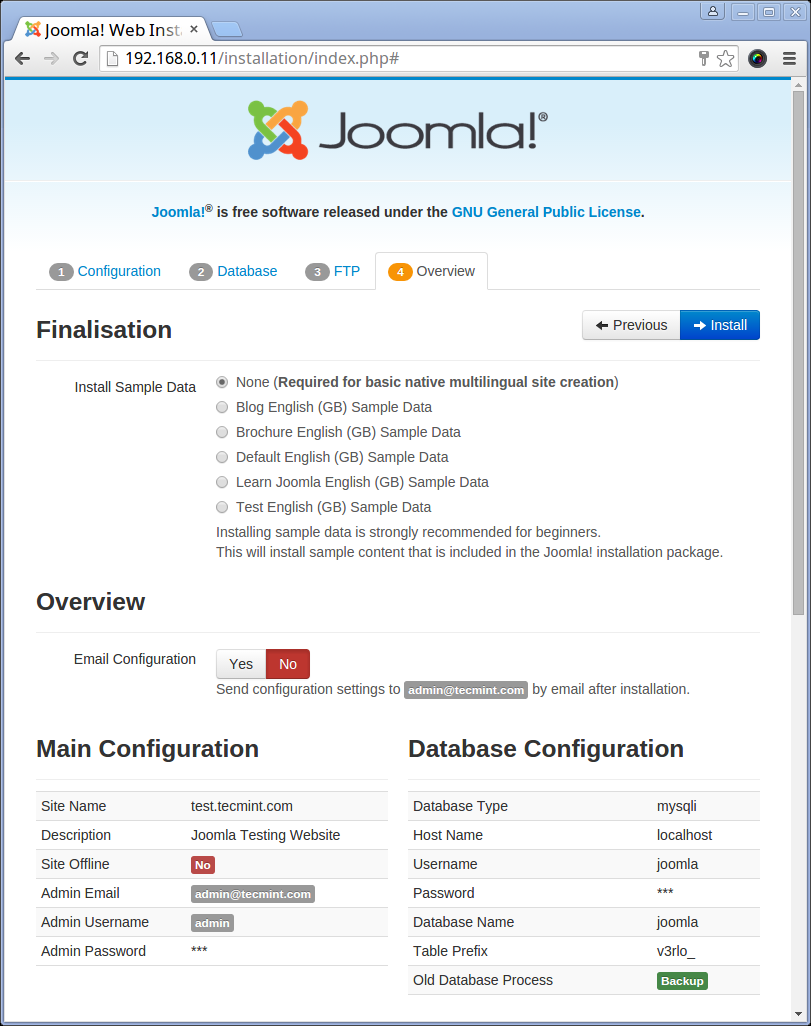Click the Previous button
This screenshot has width=811, height=1026.
point(631,325)
